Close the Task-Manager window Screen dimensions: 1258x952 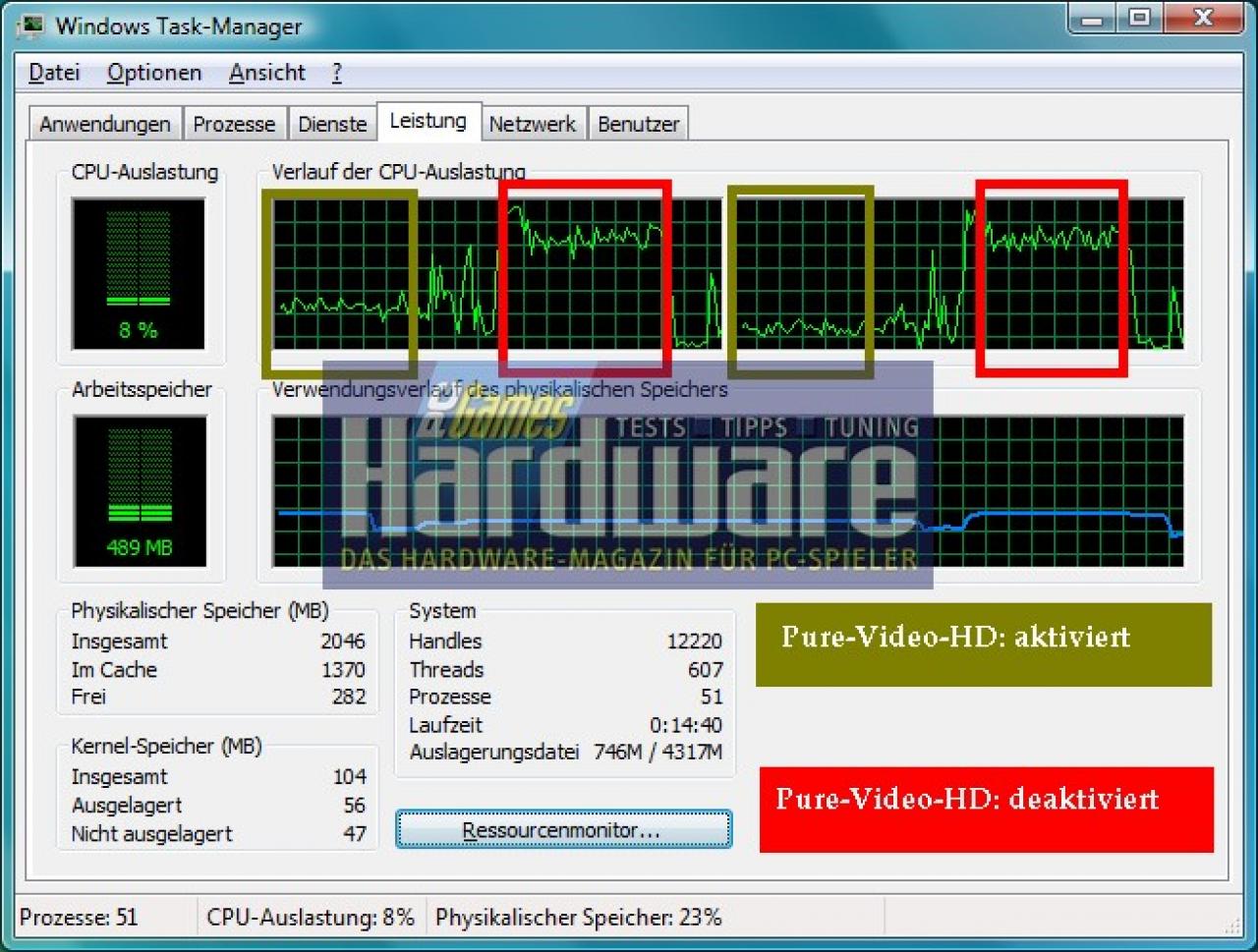pyautogui.click(x=1203, y=19)
